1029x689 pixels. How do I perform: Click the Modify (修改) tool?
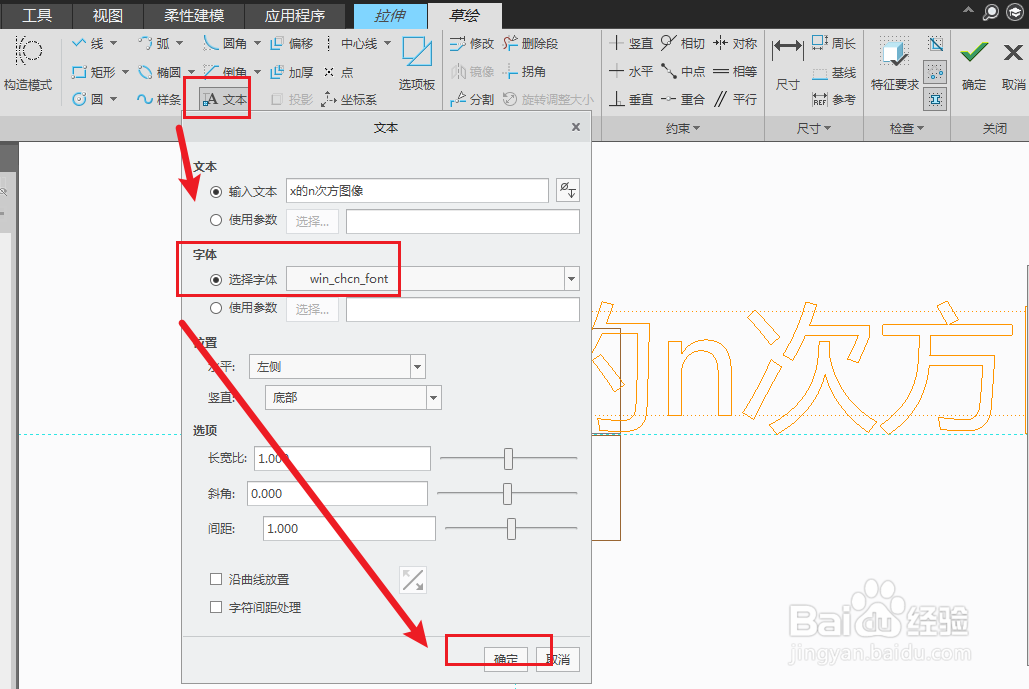point(472,43)
